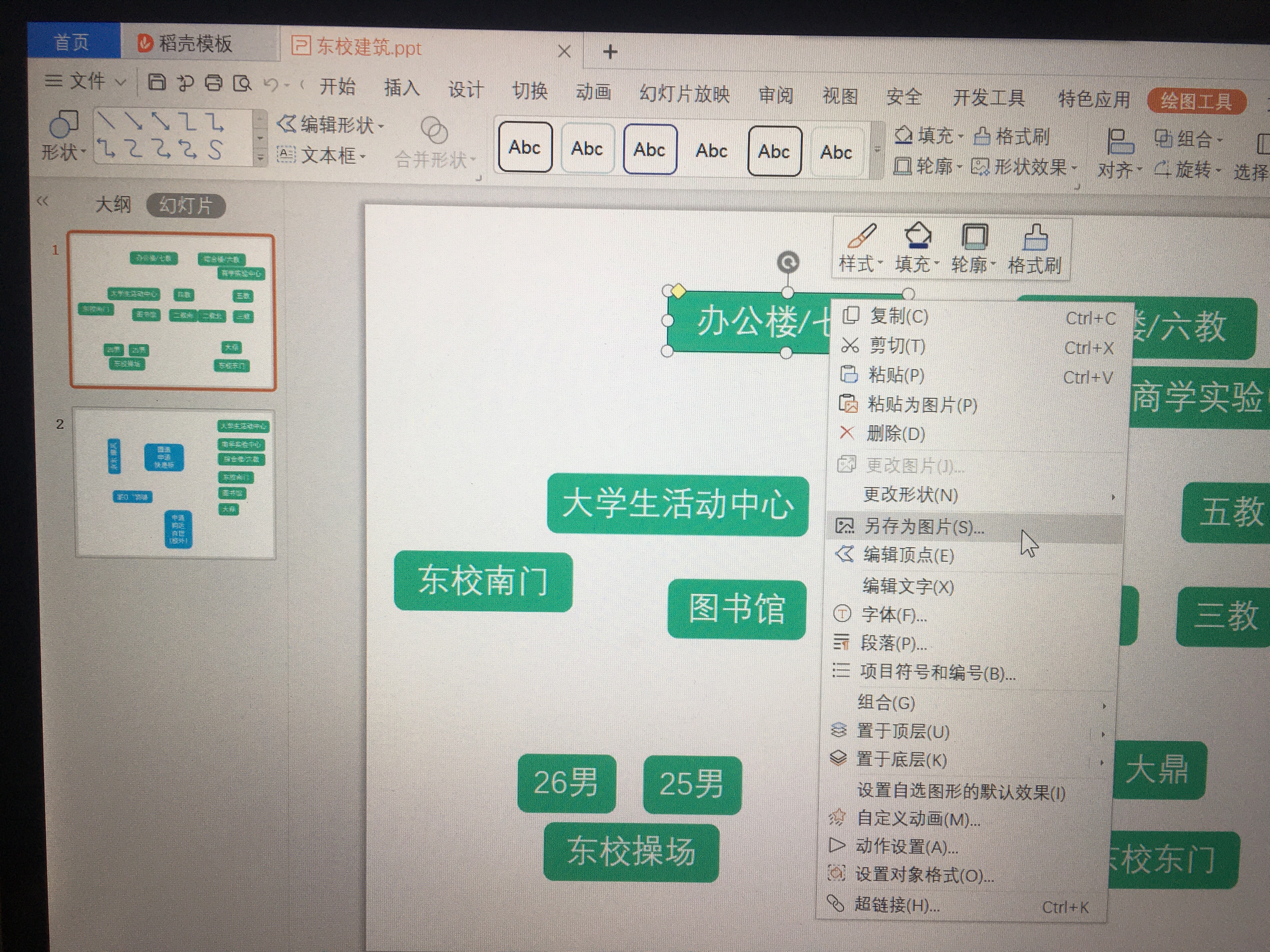Image resolution: width=1270 pixels, height=952 pixels.
Task: Choose 编辑顶点(E) menu entry
Action: [x=973, y=555]
